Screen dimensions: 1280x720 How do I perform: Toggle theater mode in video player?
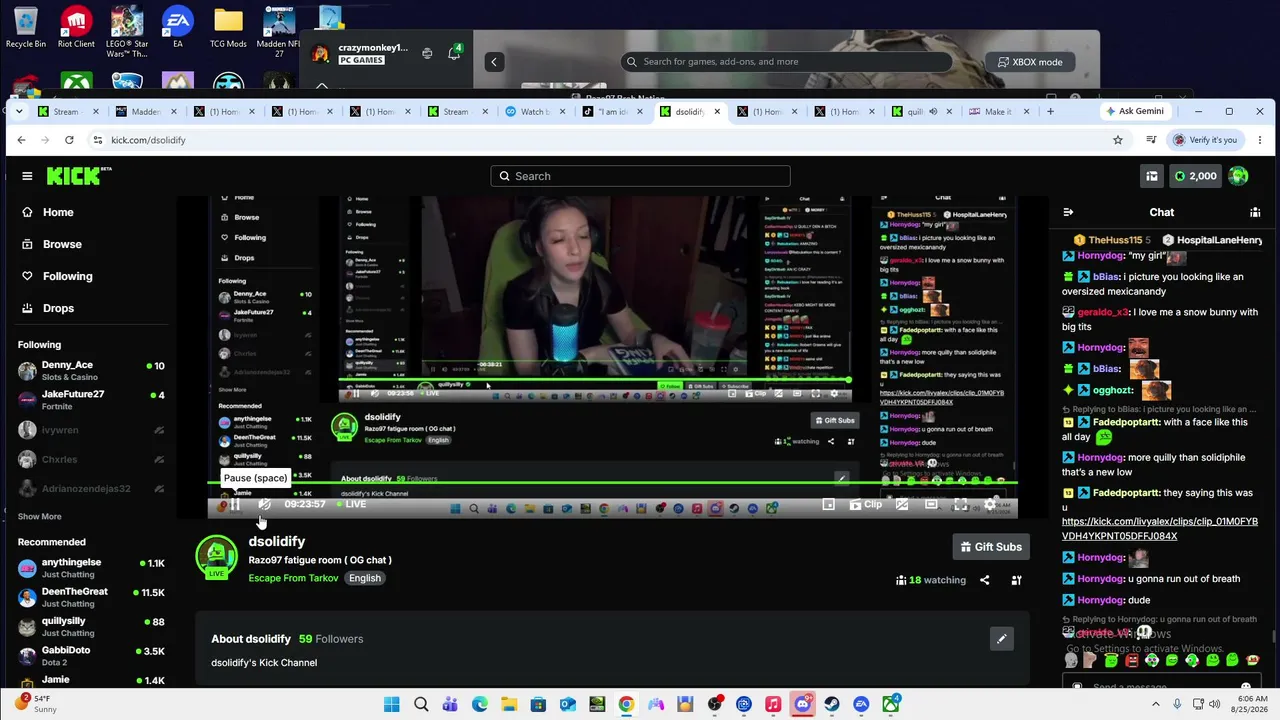point(931,505)
